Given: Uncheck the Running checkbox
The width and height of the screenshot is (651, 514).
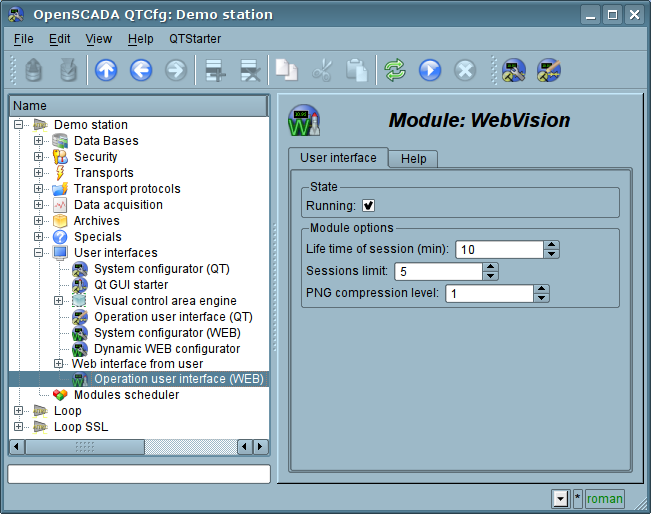Looking at the screenshot, I should (368, 206).
